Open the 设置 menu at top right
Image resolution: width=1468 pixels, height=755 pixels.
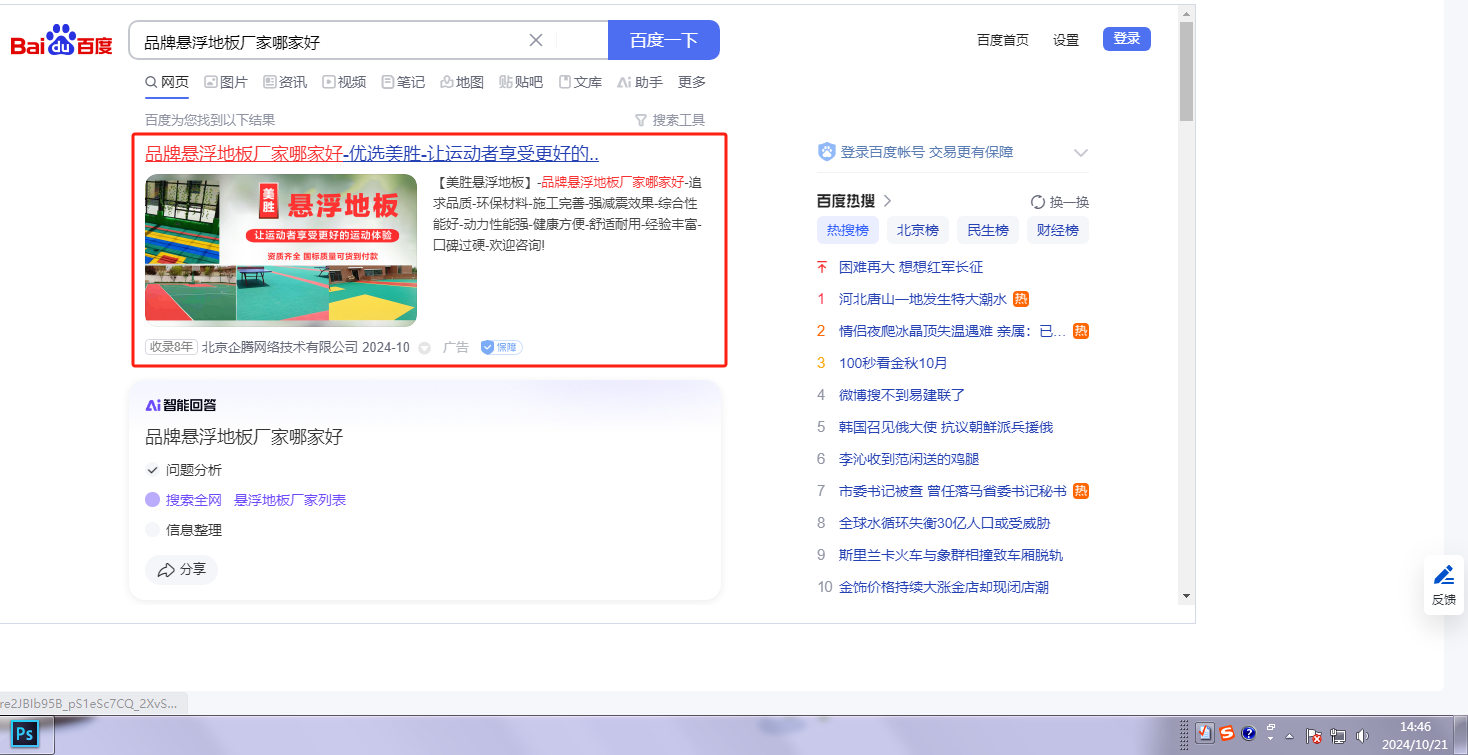point(1066,40)
